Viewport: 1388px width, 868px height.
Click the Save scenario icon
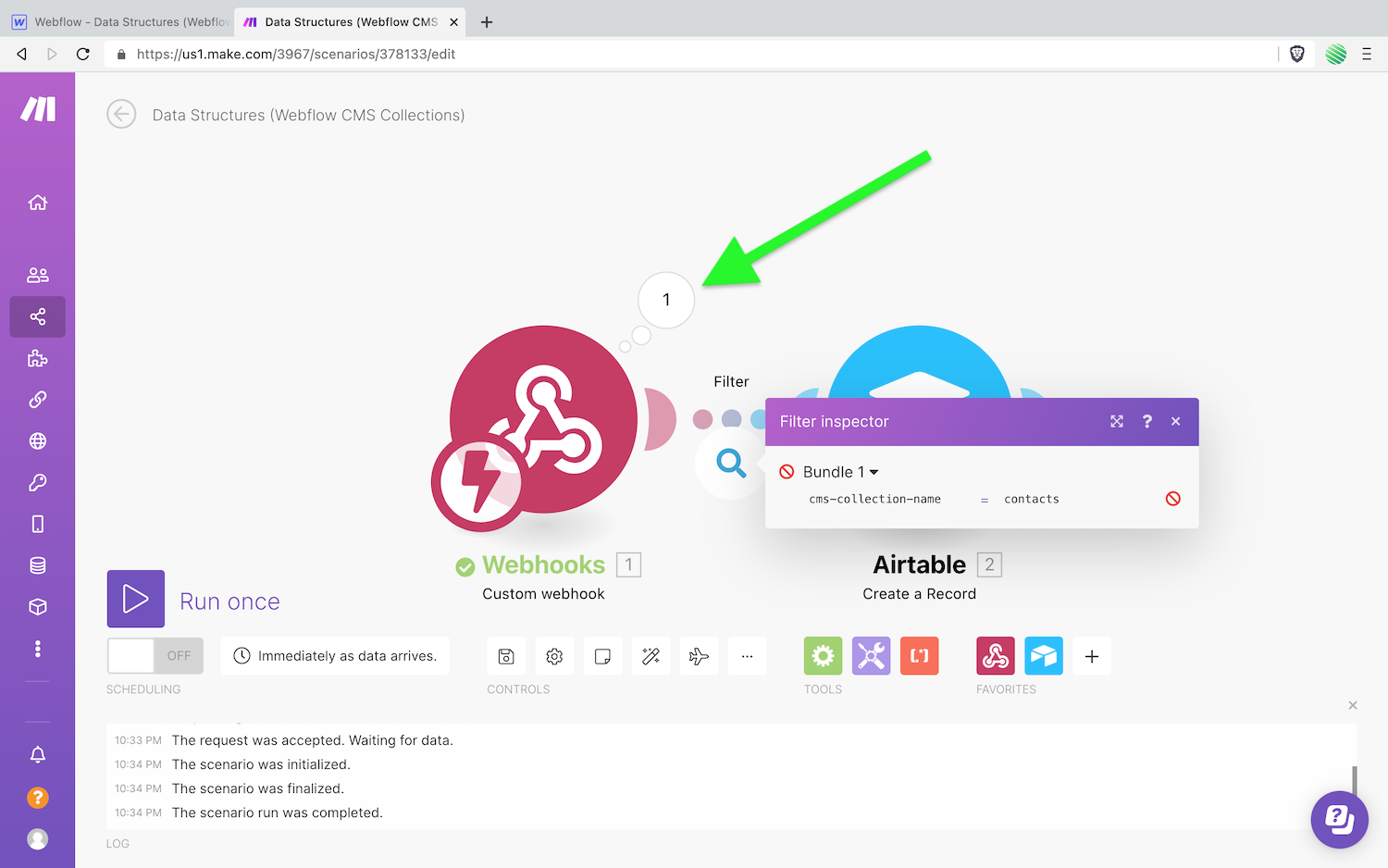point(506,656)
